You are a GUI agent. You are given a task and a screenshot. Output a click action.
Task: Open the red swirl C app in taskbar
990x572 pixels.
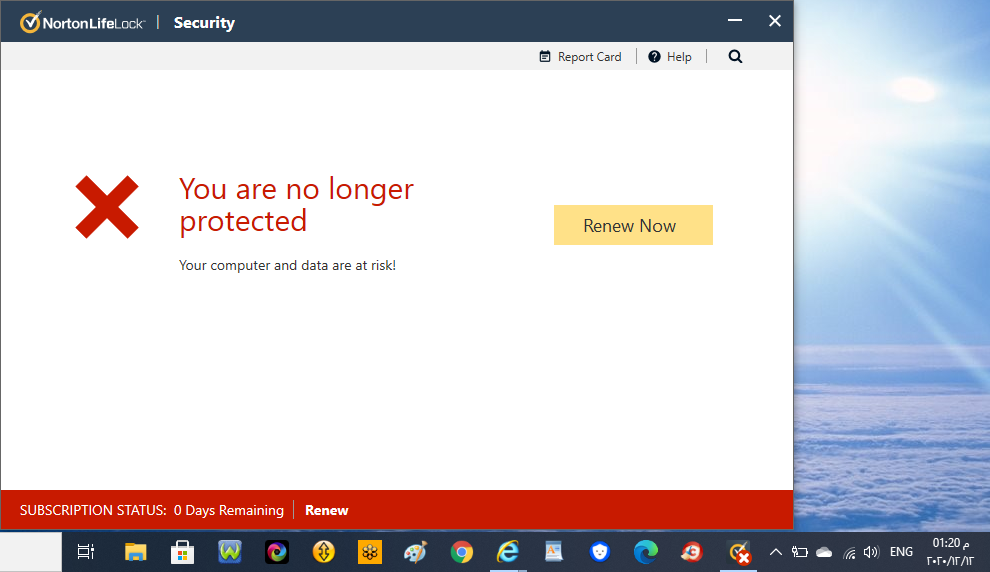691,552
